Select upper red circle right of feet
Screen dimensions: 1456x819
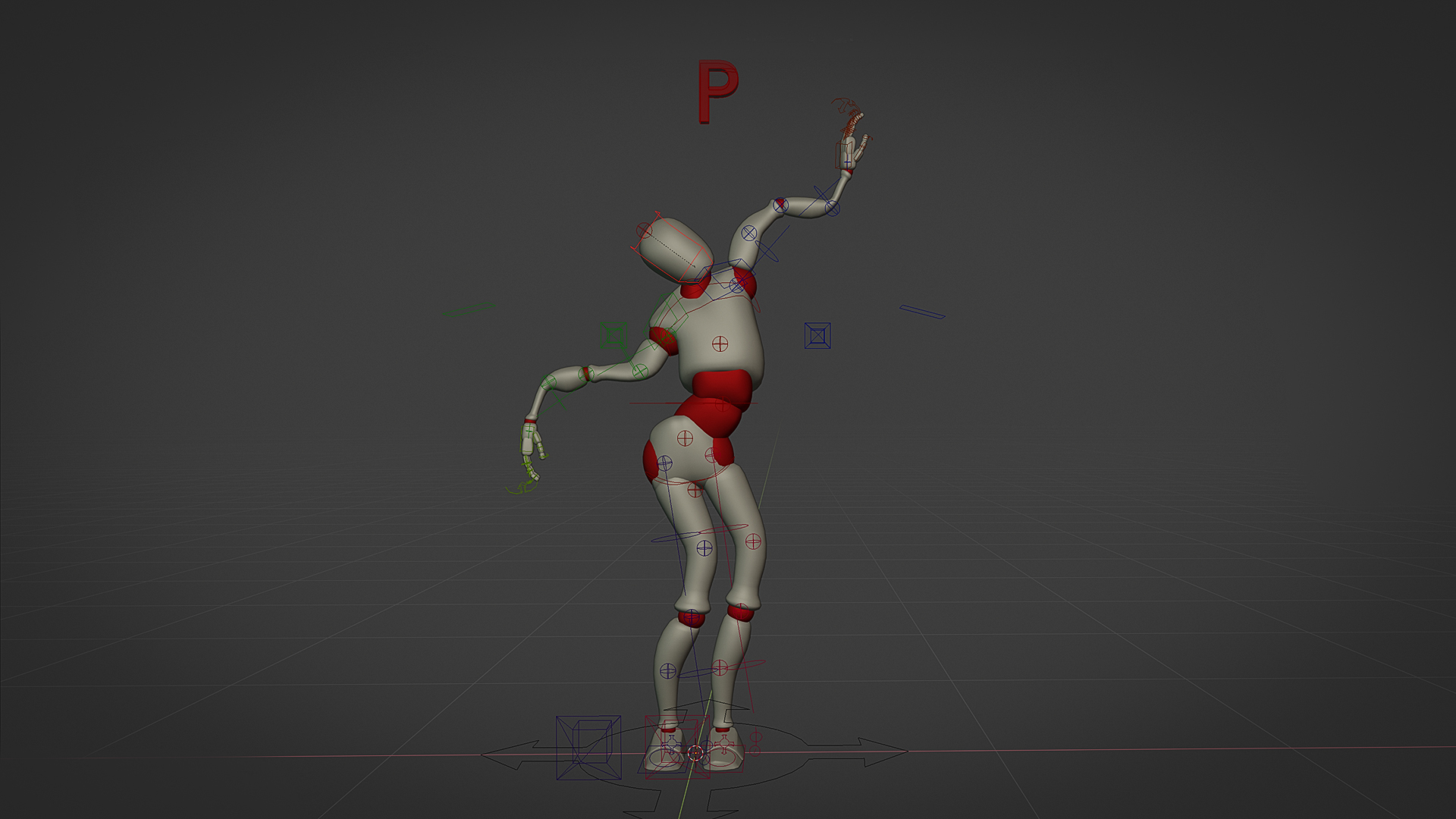coord(755,736)
